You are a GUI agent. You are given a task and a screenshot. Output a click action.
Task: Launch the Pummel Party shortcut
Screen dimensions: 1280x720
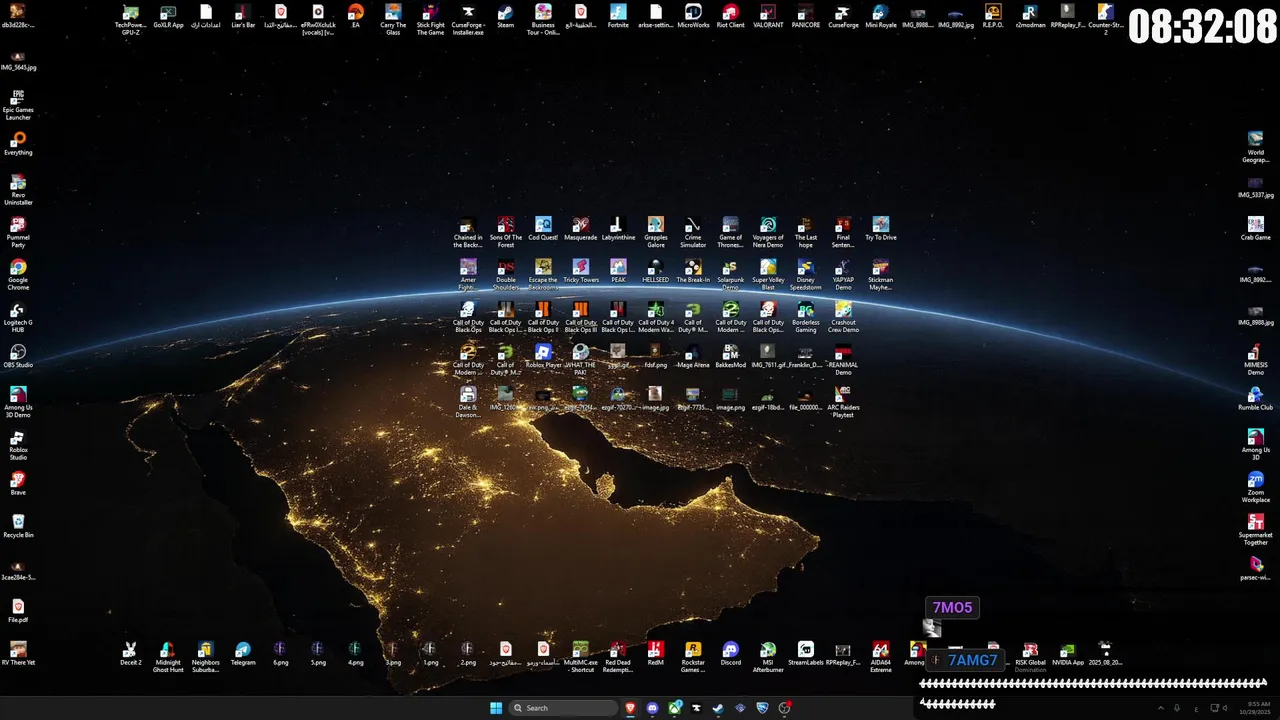click(x=18, y=233)
